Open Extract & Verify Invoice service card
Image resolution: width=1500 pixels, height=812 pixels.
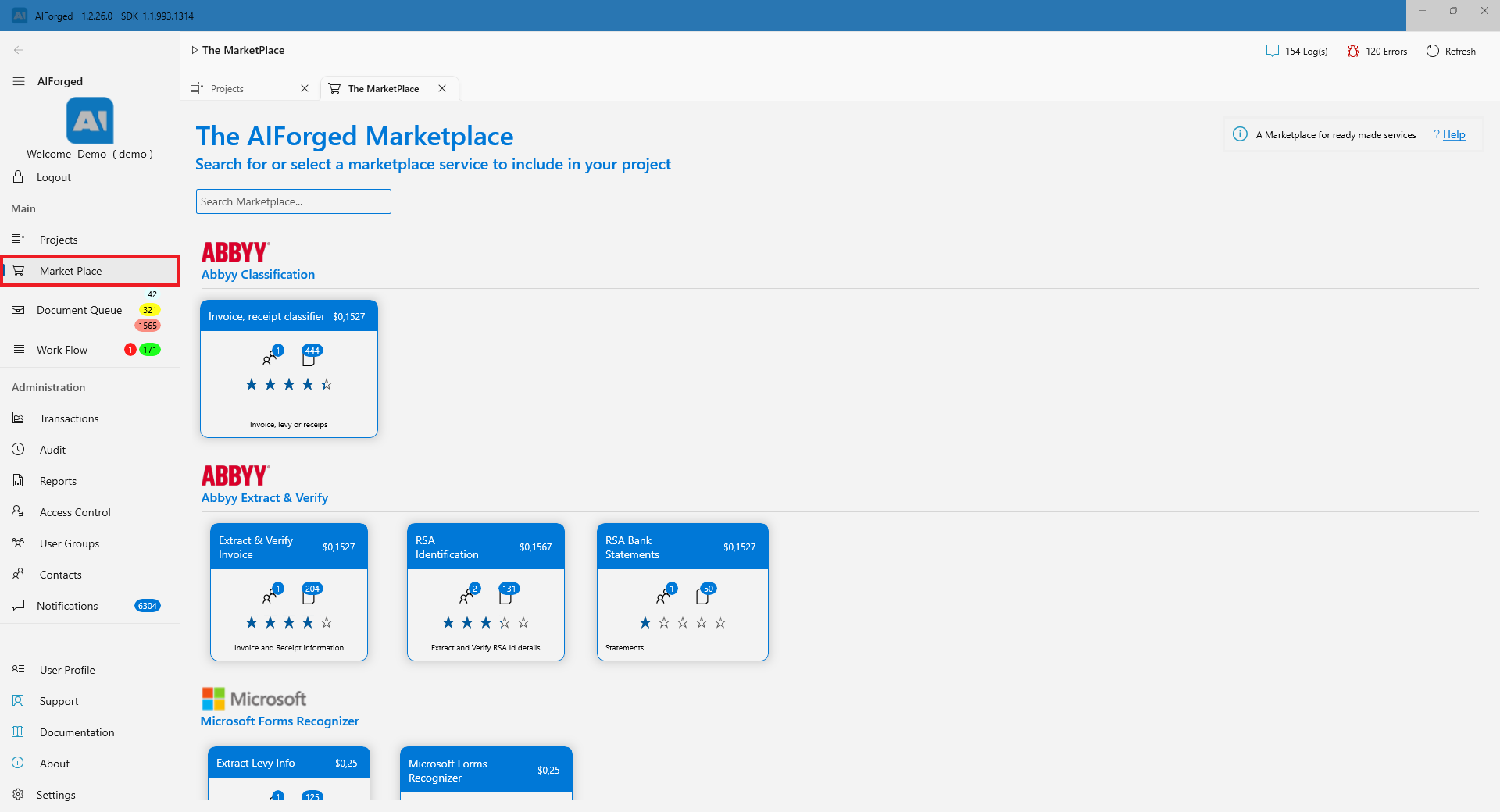tap(289, 592)
